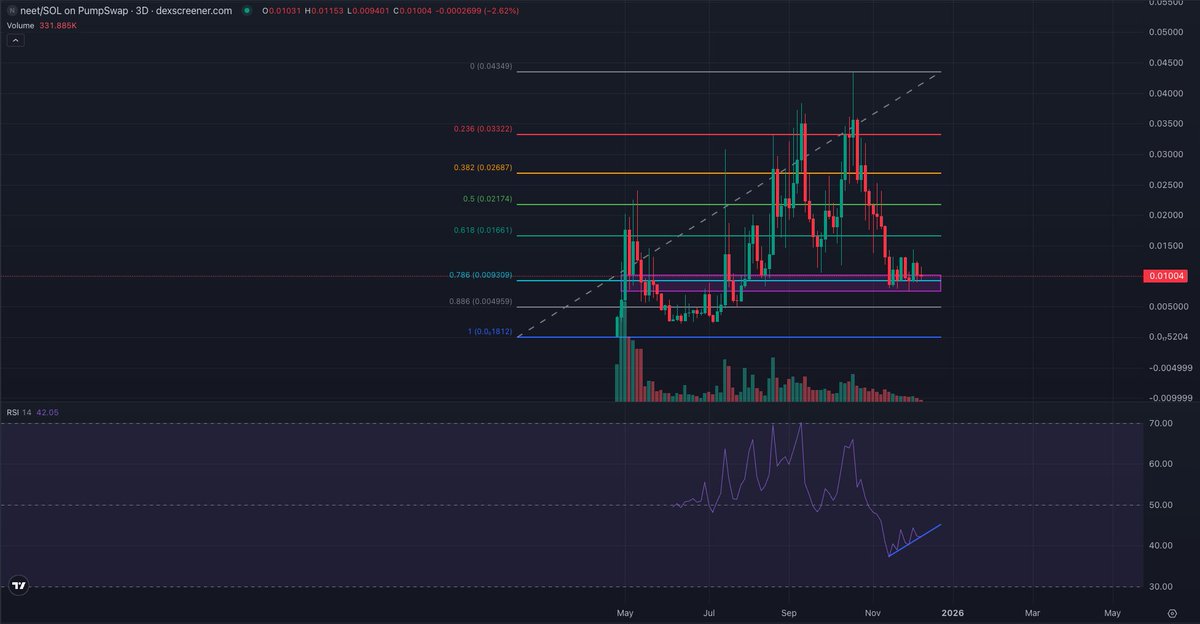This screenshot has width=1200, height=624.
Task: Collapse the Volume pane using the chevron
Action: [15, 40]
